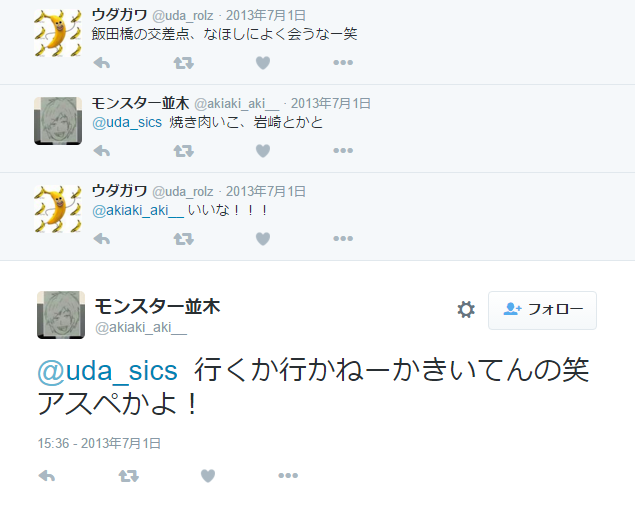Open more options on the いいな！！！ tweet
Viewport: 635px width, 515px height.
pos(343,238)
